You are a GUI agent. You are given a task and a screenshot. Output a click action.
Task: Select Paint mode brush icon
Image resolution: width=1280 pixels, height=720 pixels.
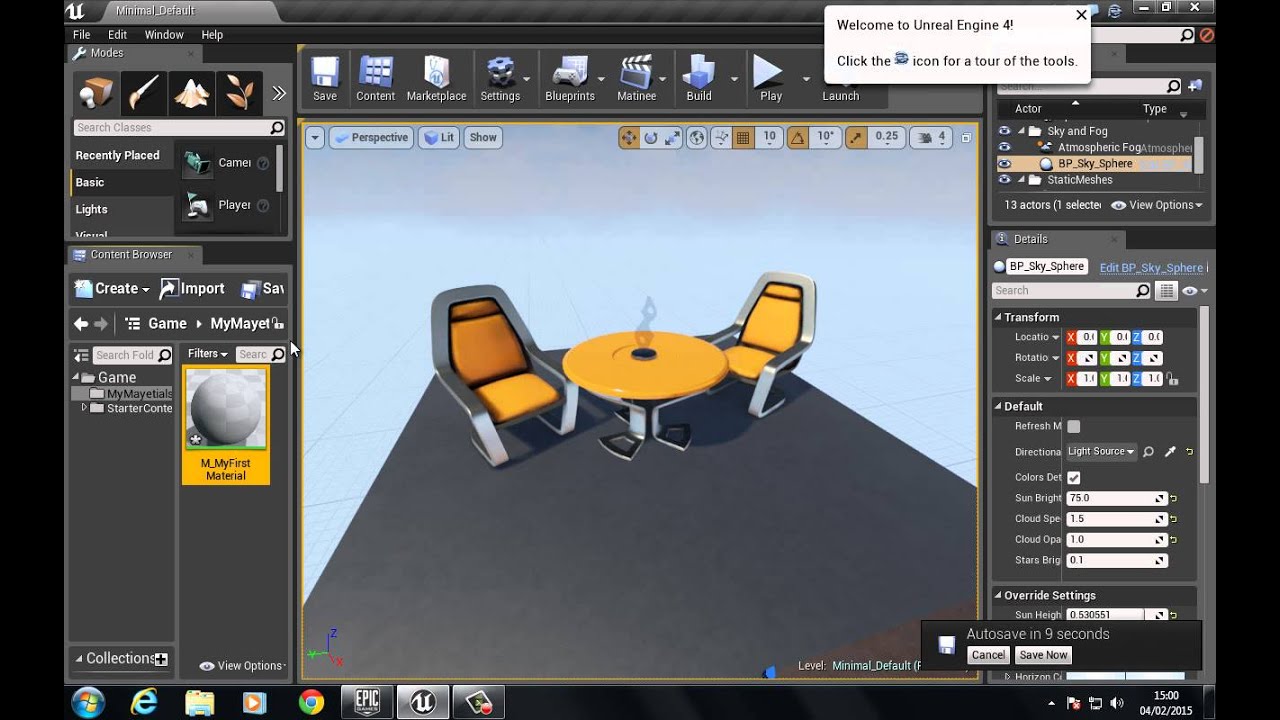point(144,93)
